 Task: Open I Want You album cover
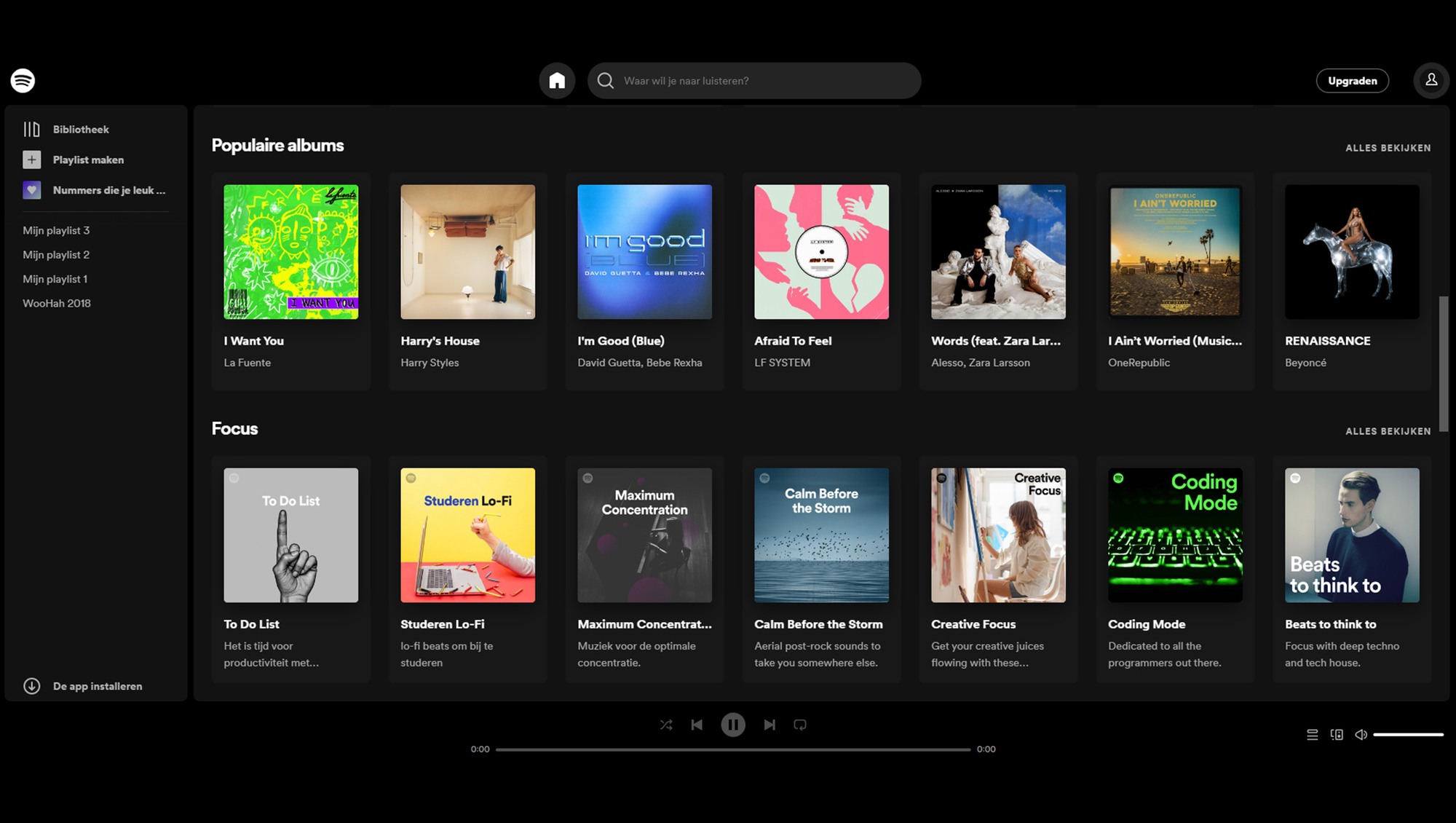click(x=290, y=251)
